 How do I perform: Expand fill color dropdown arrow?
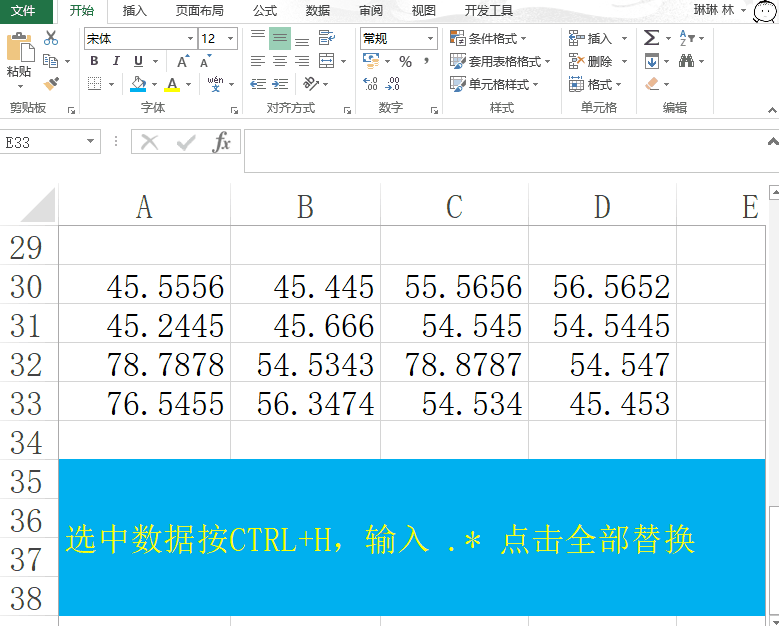154,84
